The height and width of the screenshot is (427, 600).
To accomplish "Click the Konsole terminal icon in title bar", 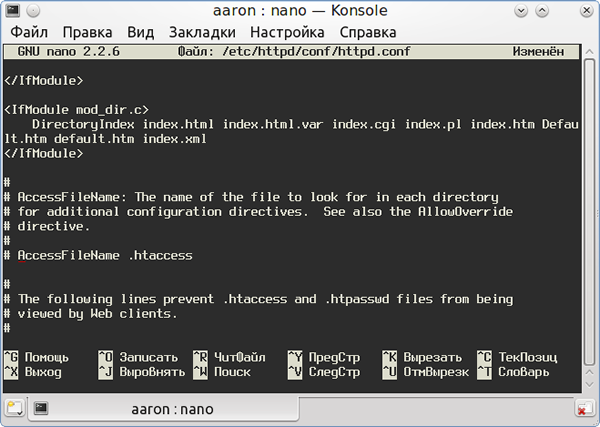I will (x=13, y=11).
